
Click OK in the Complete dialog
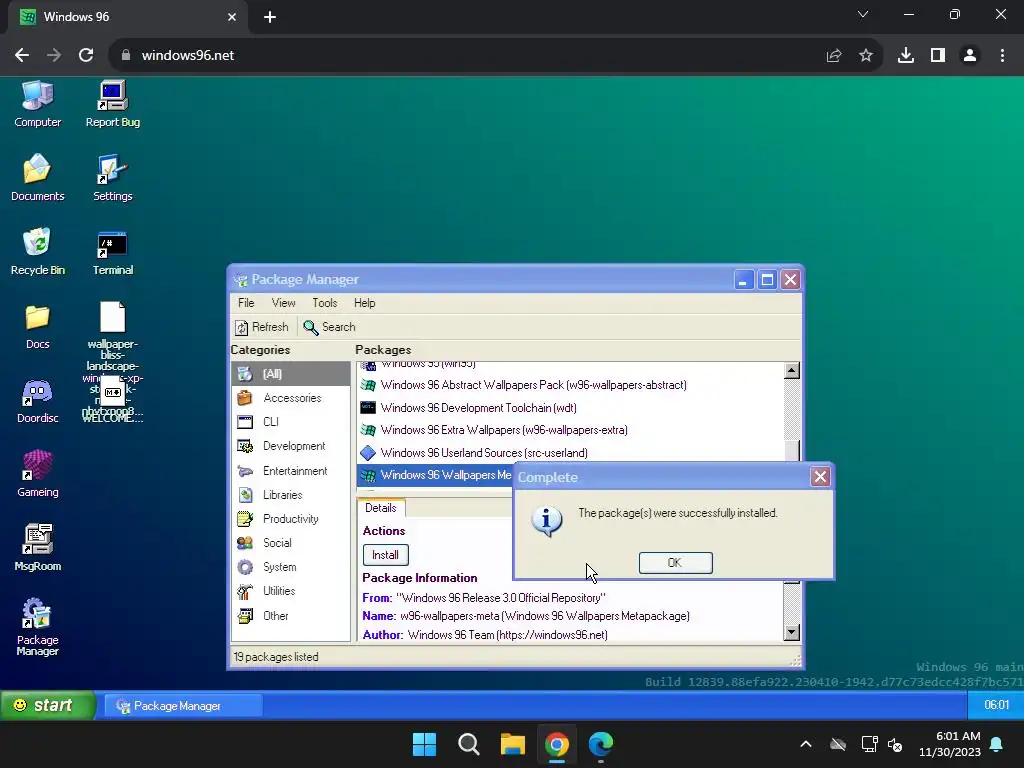(675, 563)
